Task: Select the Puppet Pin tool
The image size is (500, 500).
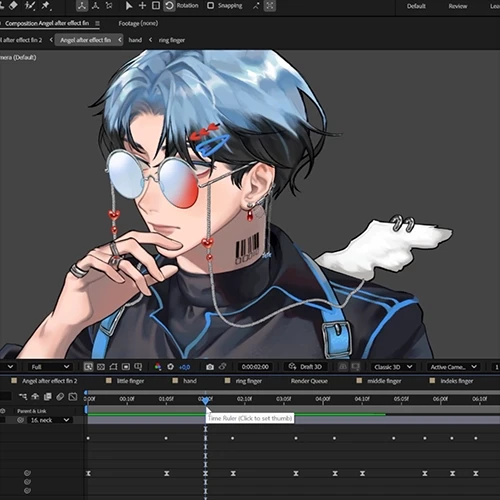Action: point(46,6)
